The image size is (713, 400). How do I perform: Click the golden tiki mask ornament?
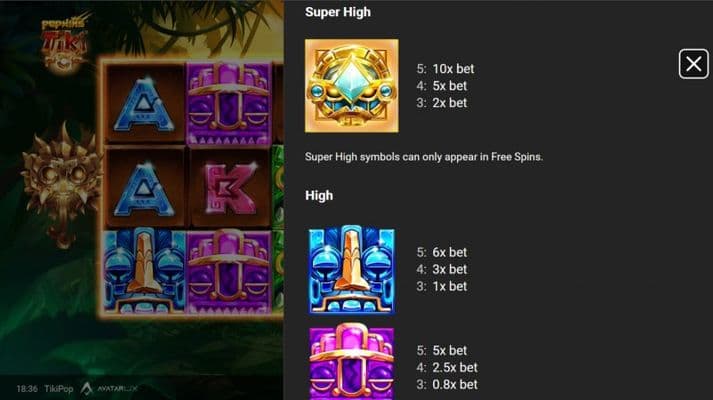61,182
